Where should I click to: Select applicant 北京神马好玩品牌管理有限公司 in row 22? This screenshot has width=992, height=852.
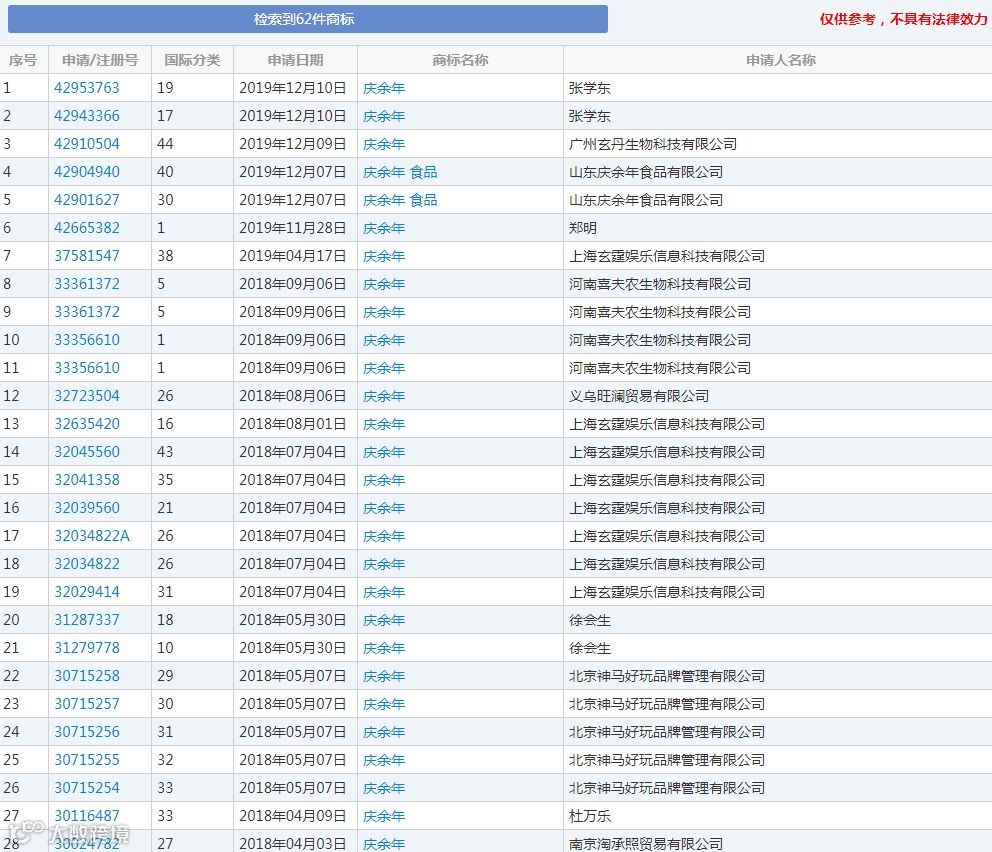(667, 676)
